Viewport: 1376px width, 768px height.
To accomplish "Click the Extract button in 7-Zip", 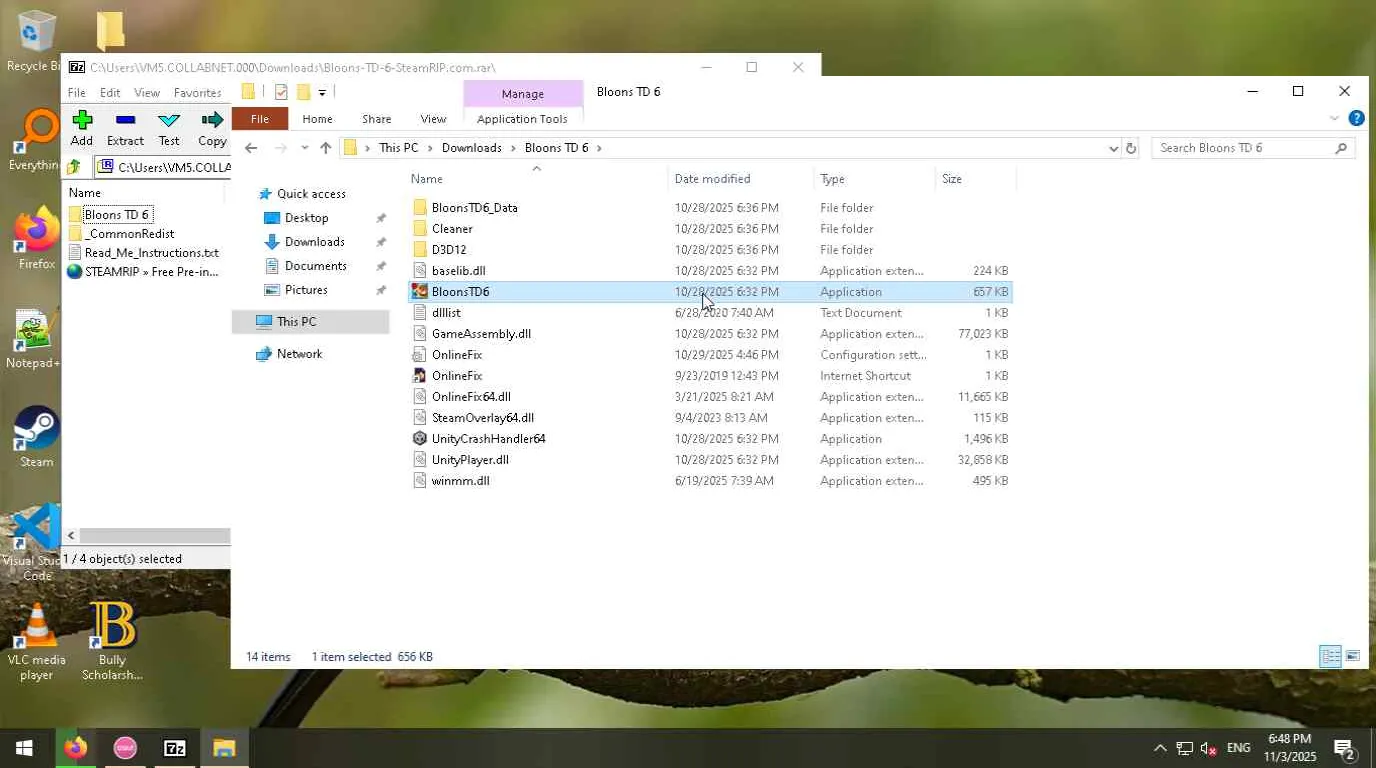I will 125,128.
